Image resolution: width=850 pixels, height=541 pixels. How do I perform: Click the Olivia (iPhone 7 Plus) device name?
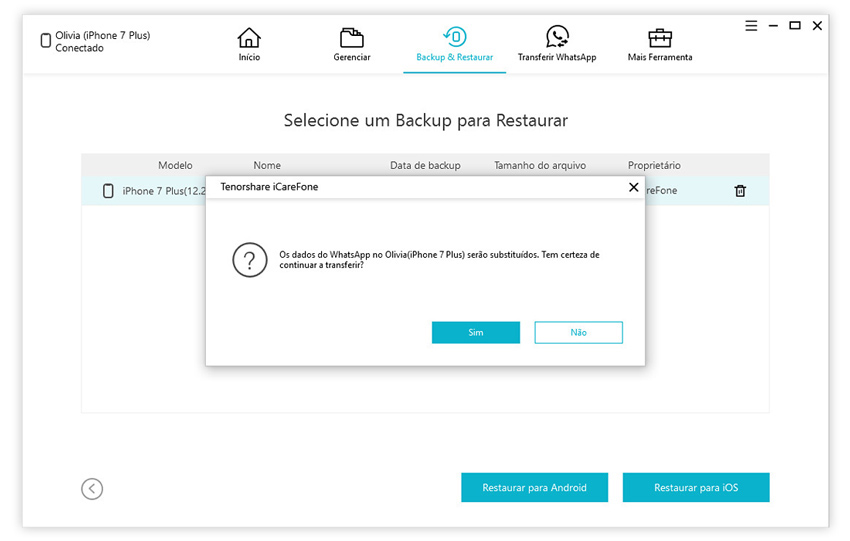[x=102, y=35]
